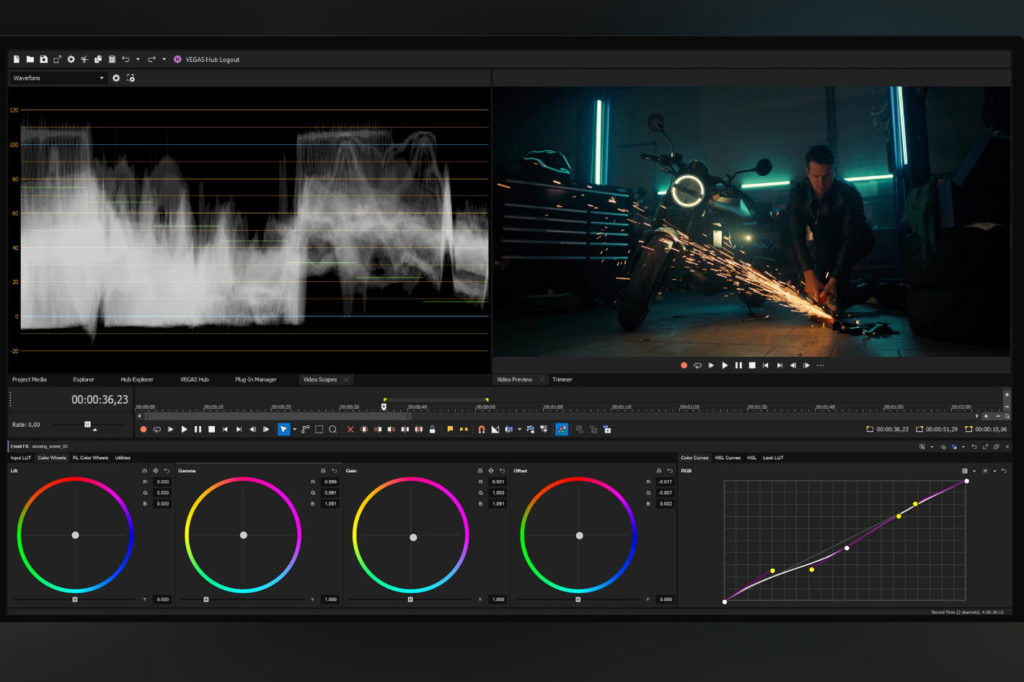Reset the Lift color wheel
The width and height of the screenshot is (1024, 682).
click(167, 470)
